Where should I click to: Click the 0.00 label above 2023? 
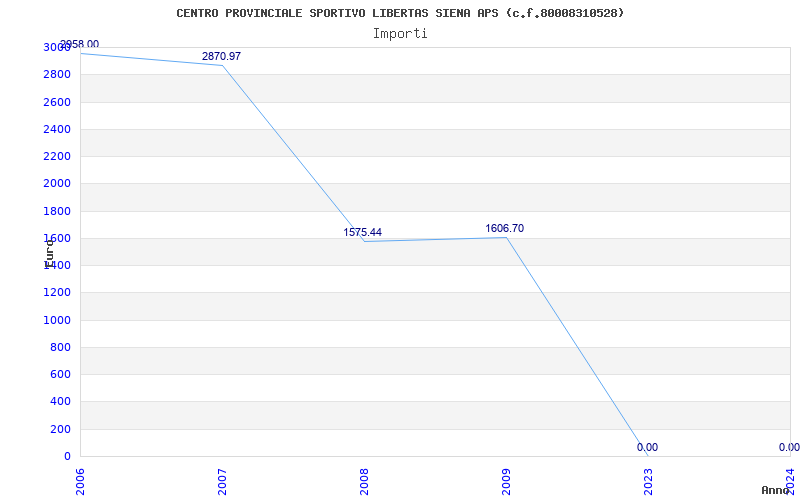tap(647, 447)
